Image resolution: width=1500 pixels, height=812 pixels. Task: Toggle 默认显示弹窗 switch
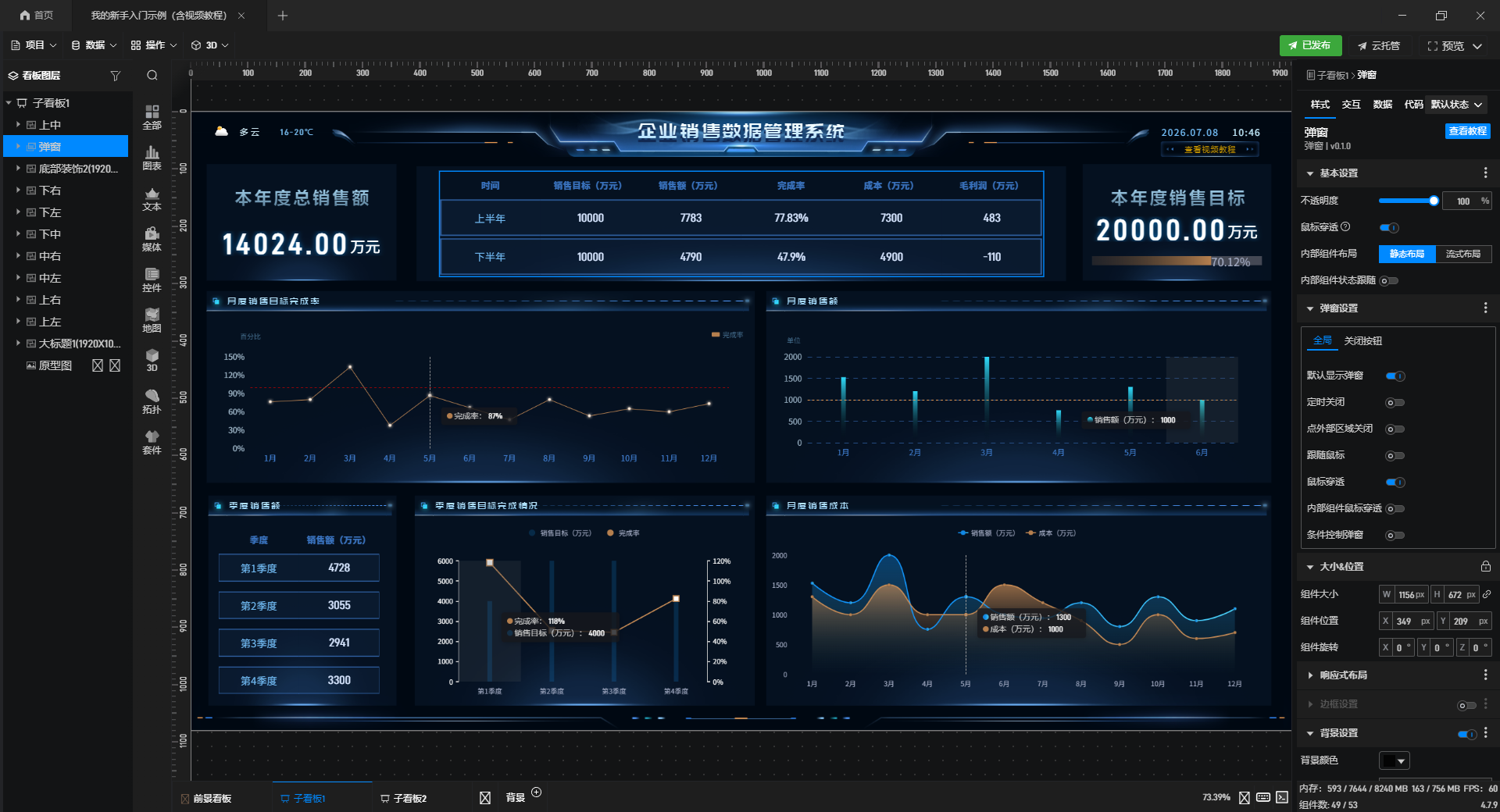click(1395, 376)
